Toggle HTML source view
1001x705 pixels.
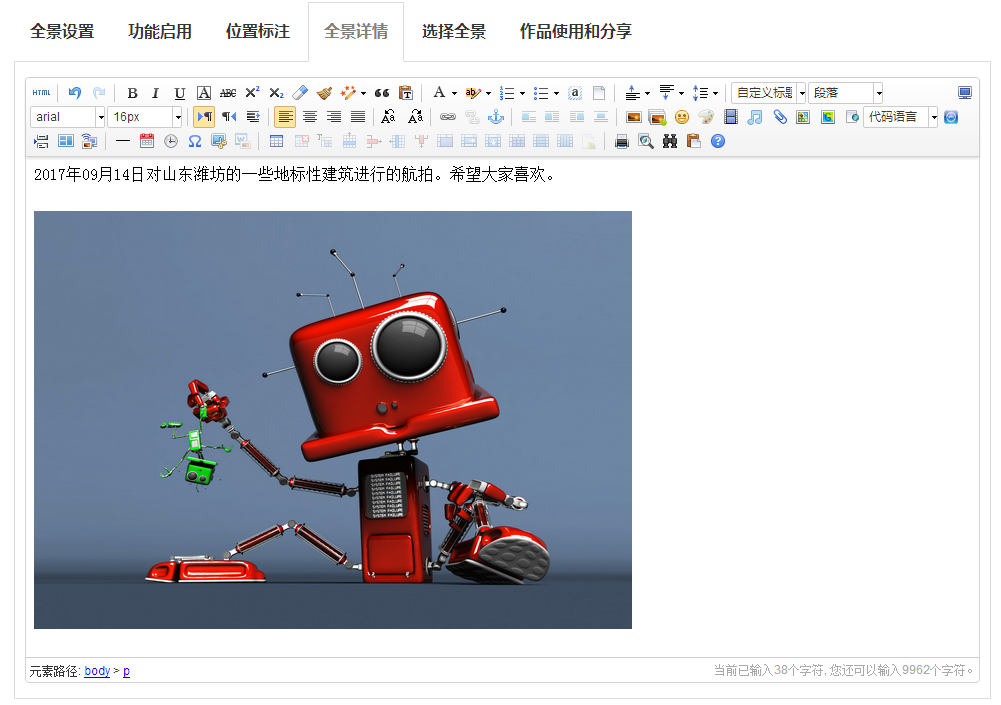(41, 93)
